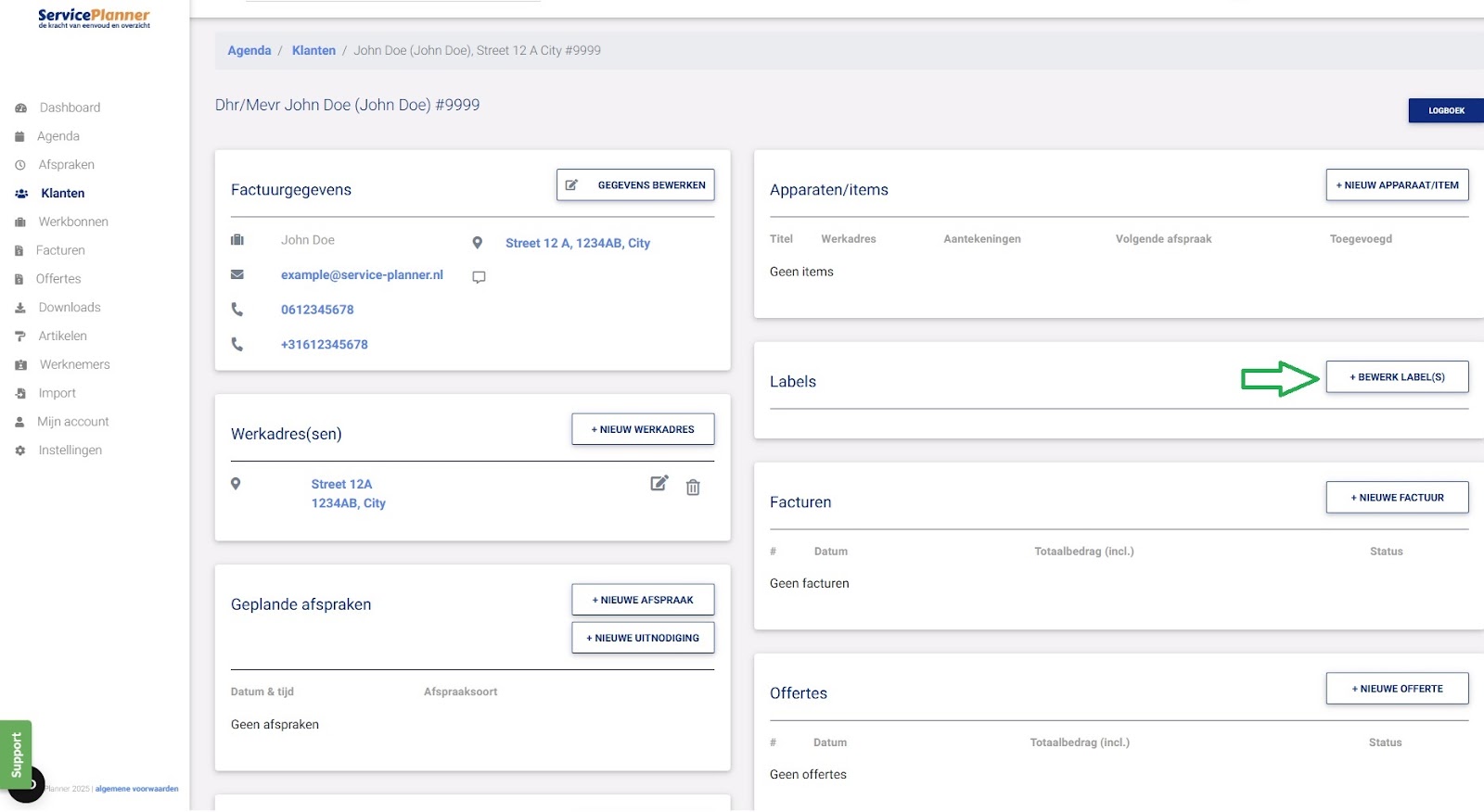Open Facturen from the sidebar menu
The width and height of the screenshot is (1484, 812).
point(60,250)
